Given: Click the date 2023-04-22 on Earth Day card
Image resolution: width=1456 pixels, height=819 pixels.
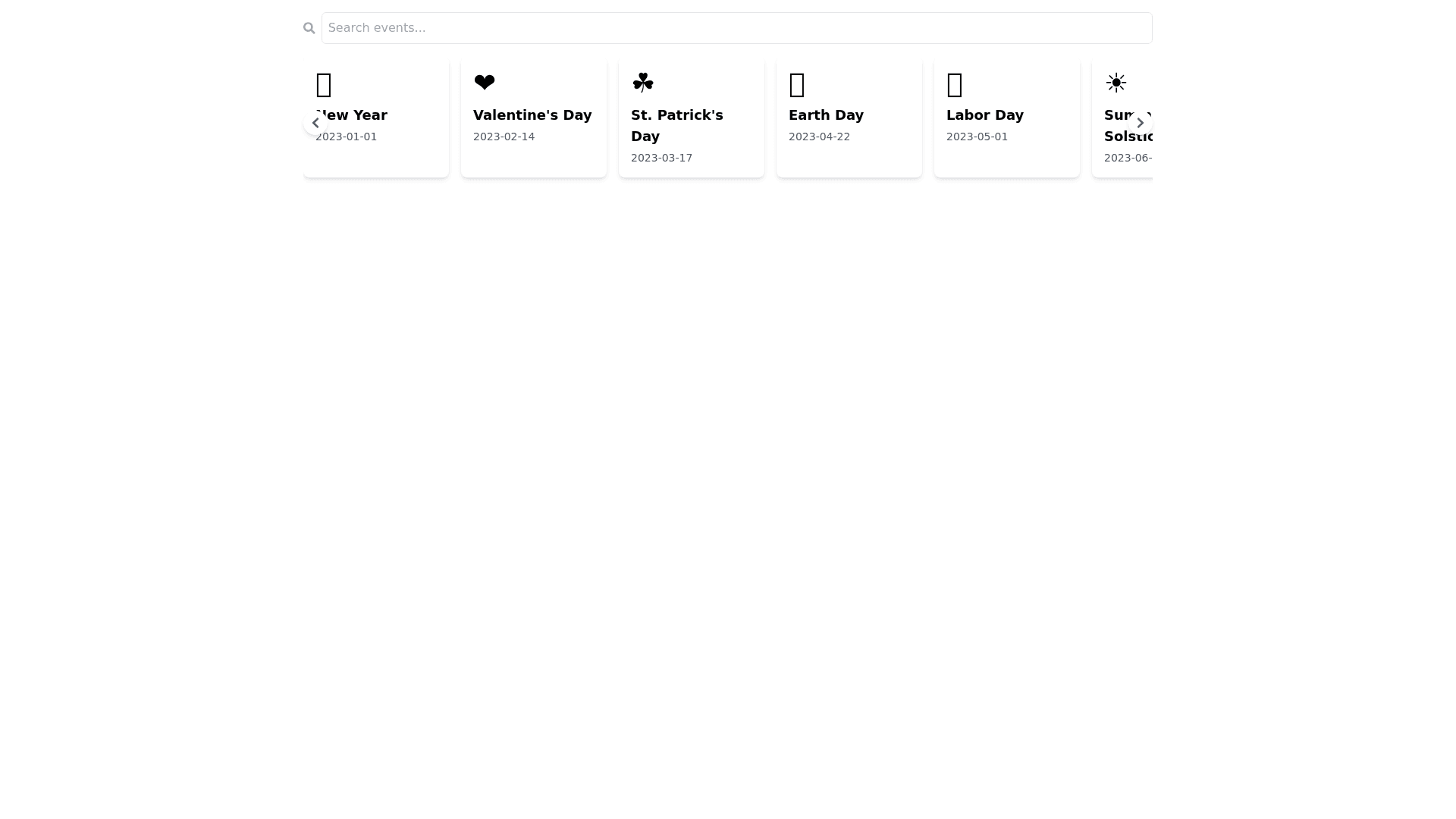Looking at the screenshot, I should click(x=819, y=136).
